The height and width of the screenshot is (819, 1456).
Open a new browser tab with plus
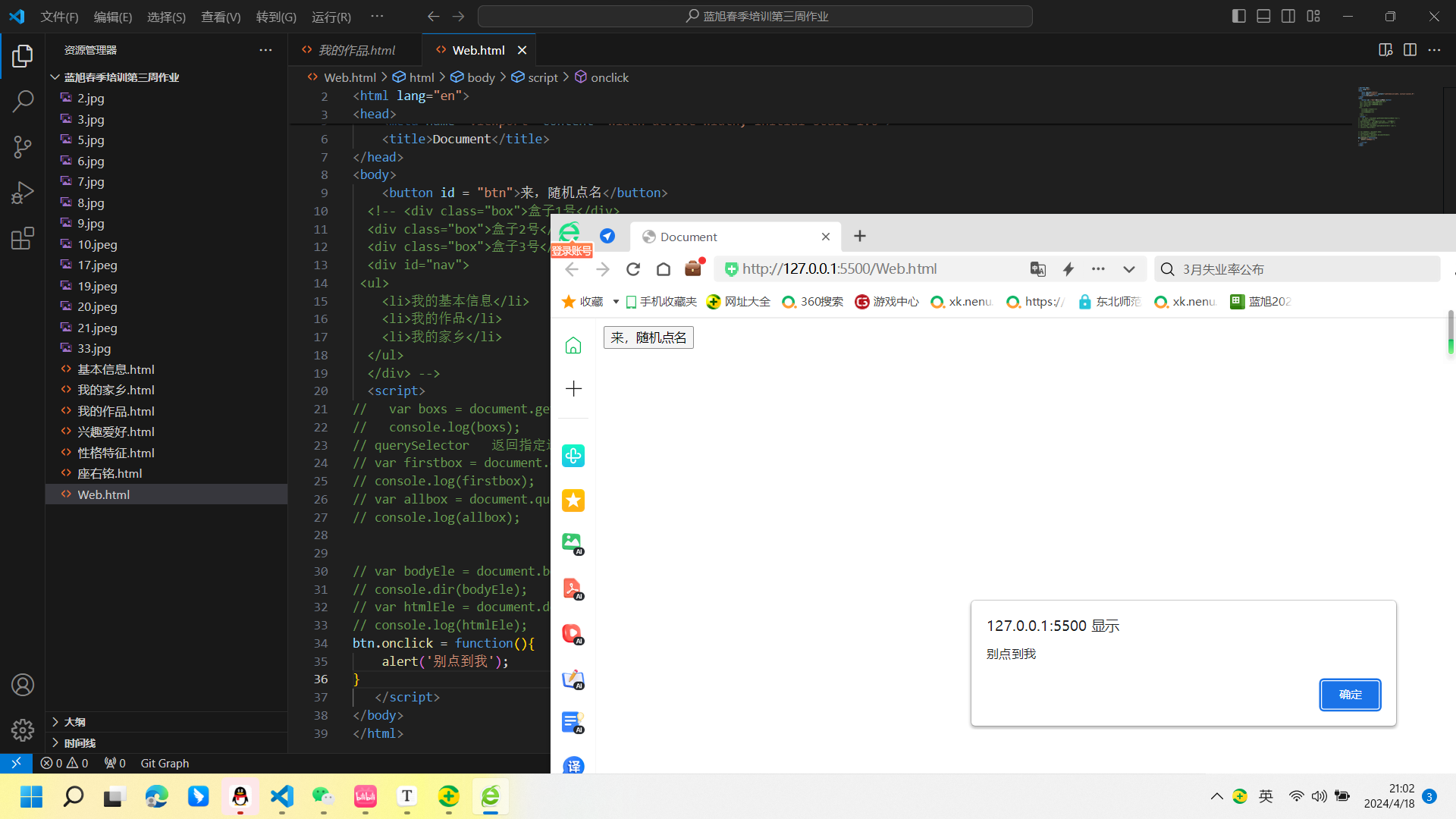pyautogui.click(x=859, y=237)
